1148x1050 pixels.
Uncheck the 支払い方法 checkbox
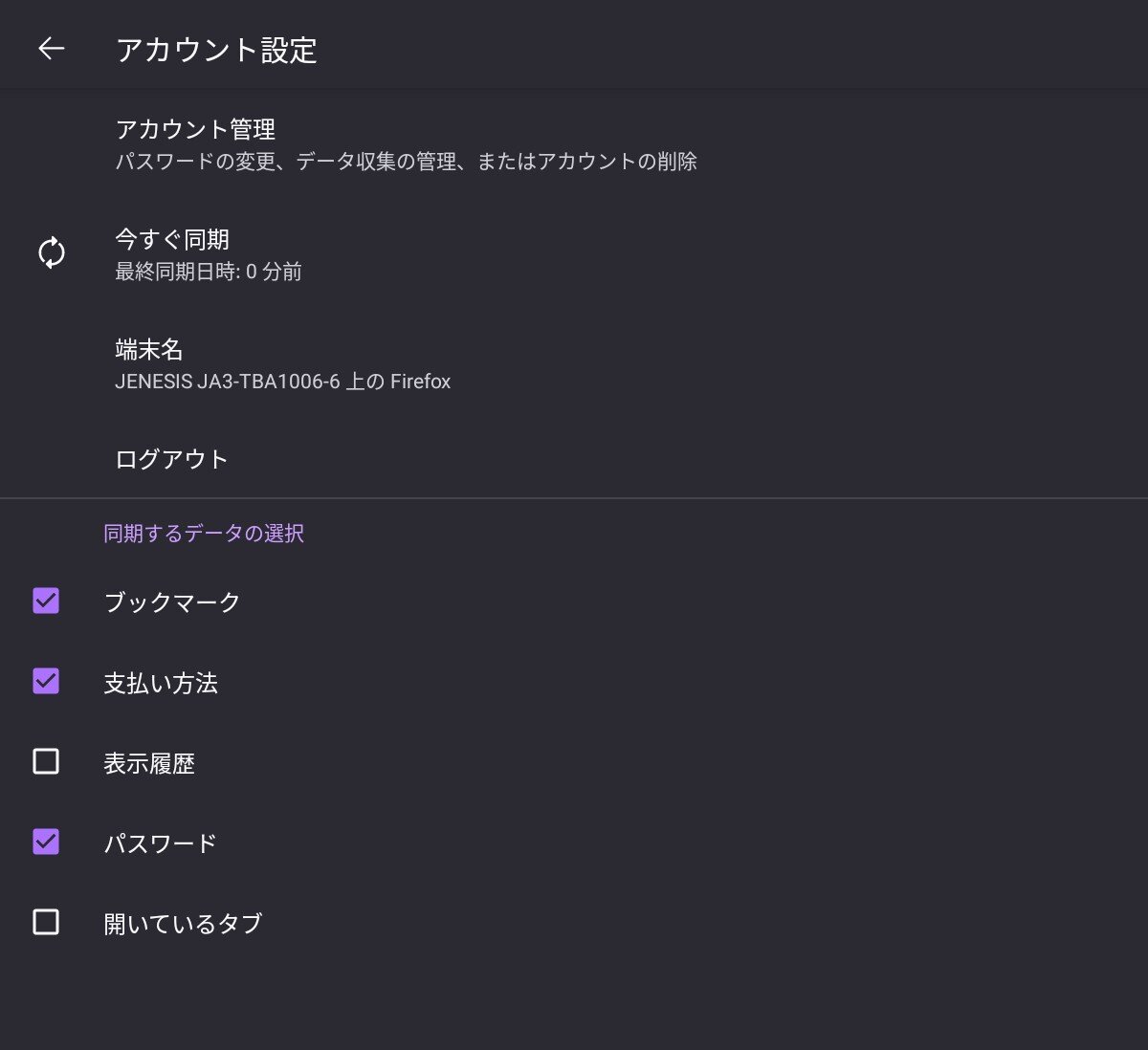(x=46, y=681)
